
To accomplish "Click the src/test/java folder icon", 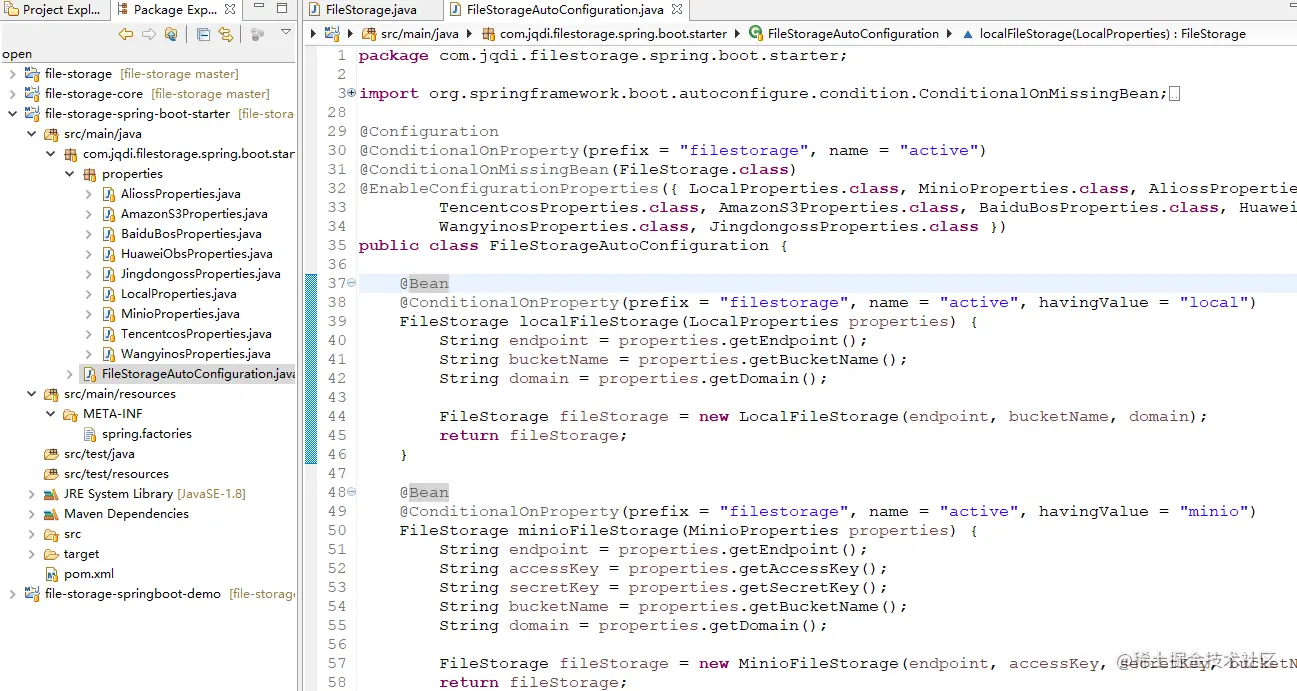I will [x=51, y=454].
